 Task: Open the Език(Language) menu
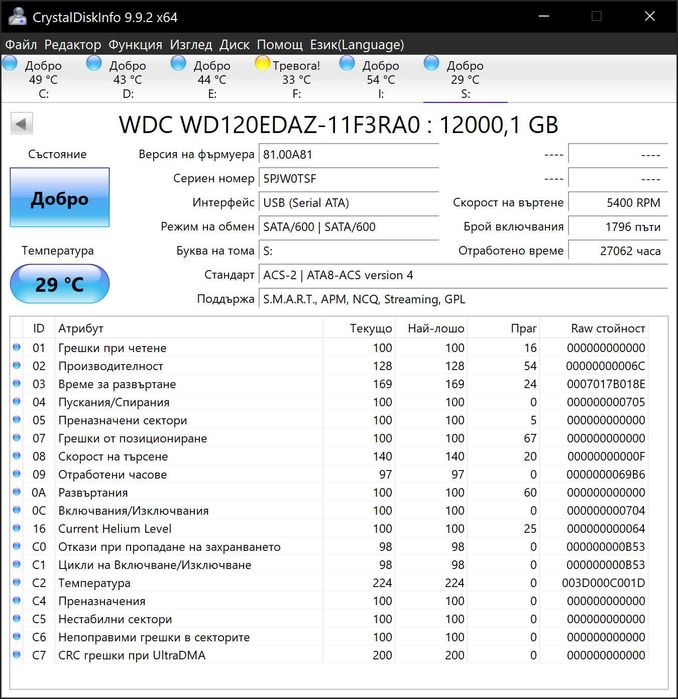pyautogui.click(x=357, y=45)
